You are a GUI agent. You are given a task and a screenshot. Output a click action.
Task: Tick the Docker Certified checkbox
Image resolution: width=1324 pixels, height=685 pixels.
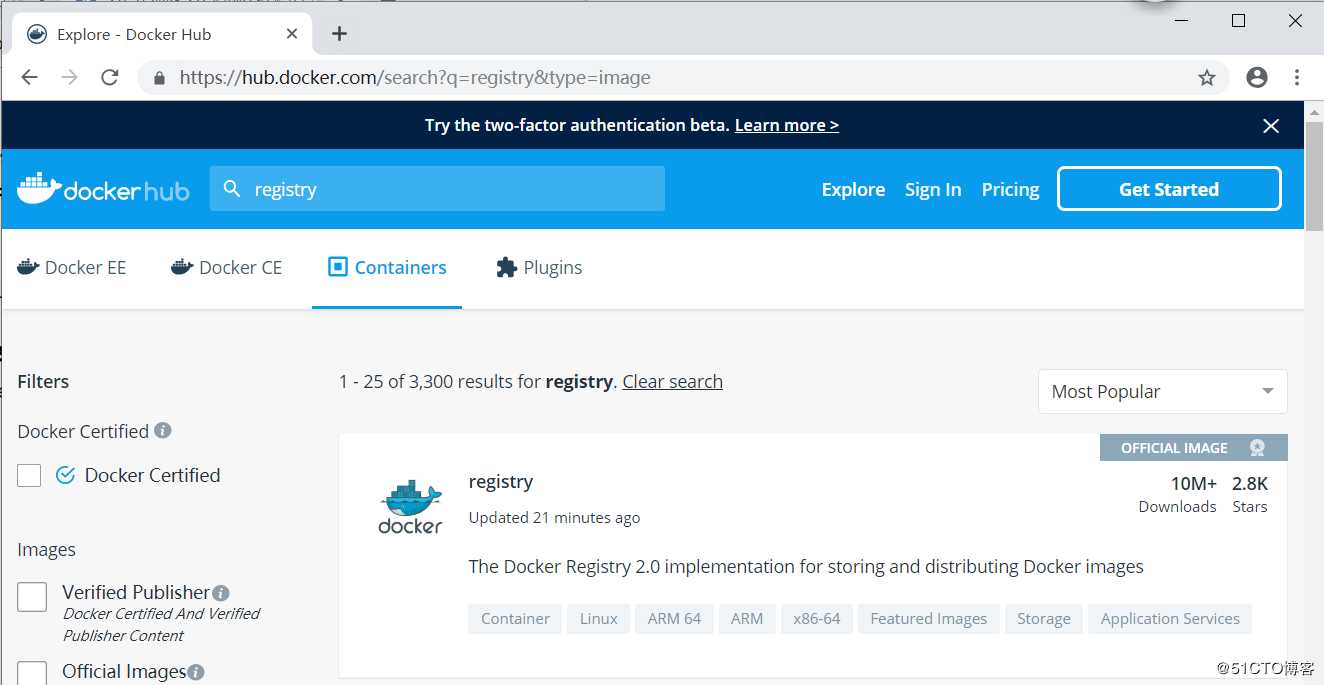point(29,475)
